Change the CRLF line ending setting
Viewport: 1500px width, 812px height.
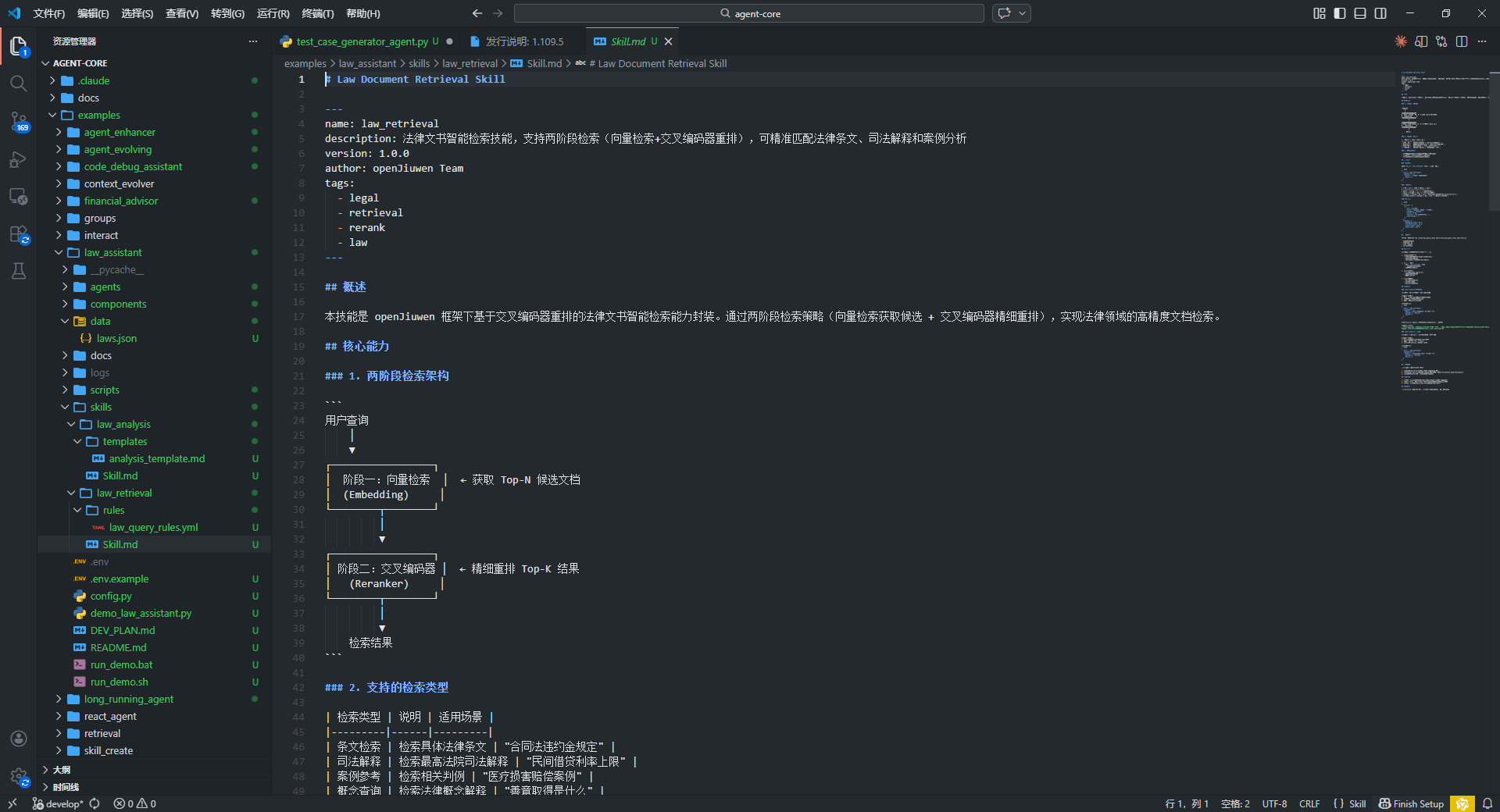click(x=1309, y=803)
